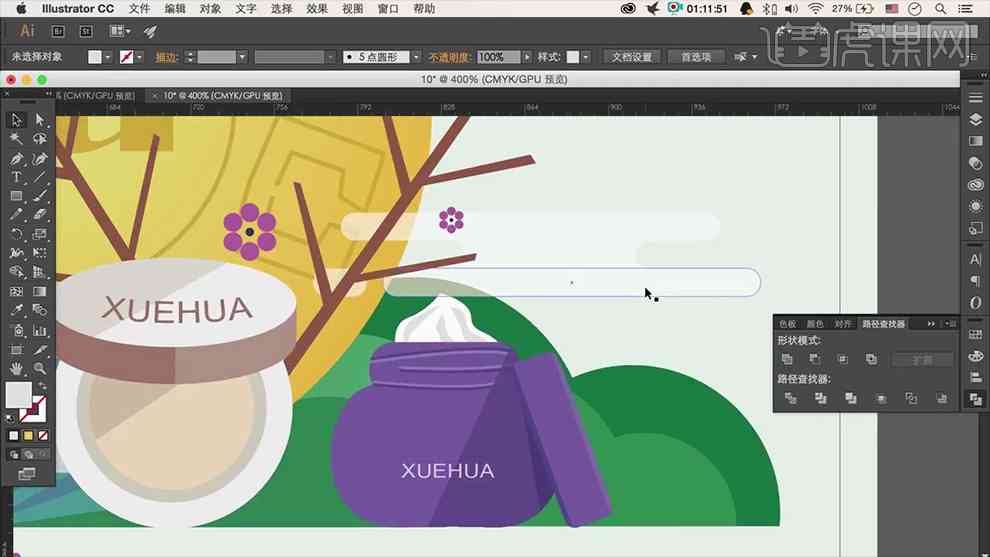Click the 首选项 button
The height and width of the screenshot is (557, 990).
pos(696,57)
